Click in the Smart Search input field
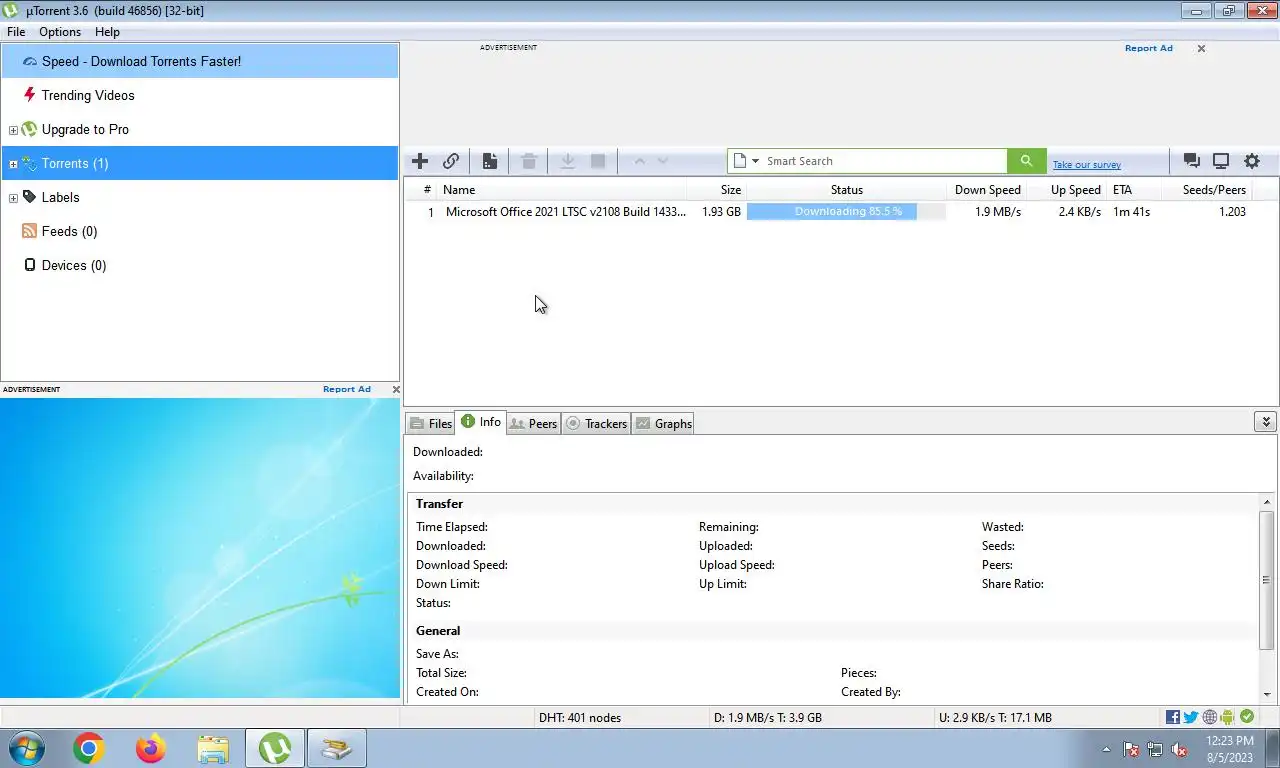This screenshot has width=1280, height=768. tap(884, 161)
